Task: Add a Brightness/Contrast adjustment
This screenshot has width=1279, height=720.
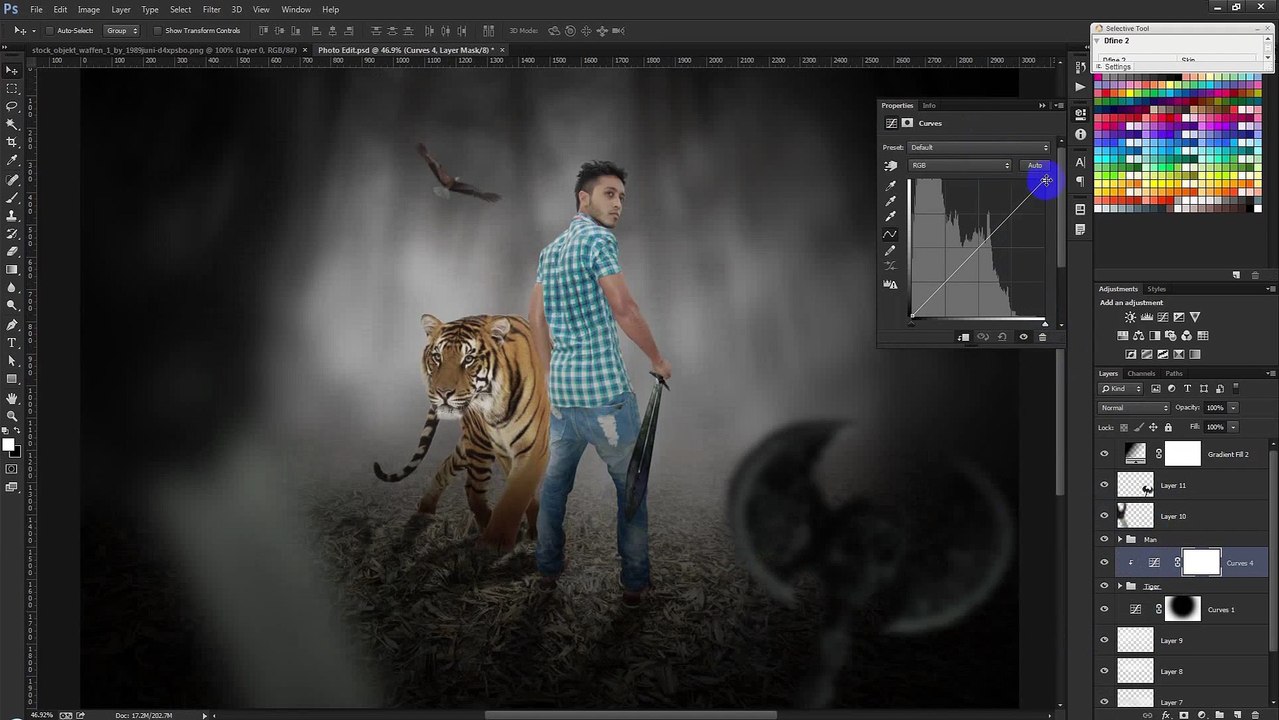Action: point(1130,317)
